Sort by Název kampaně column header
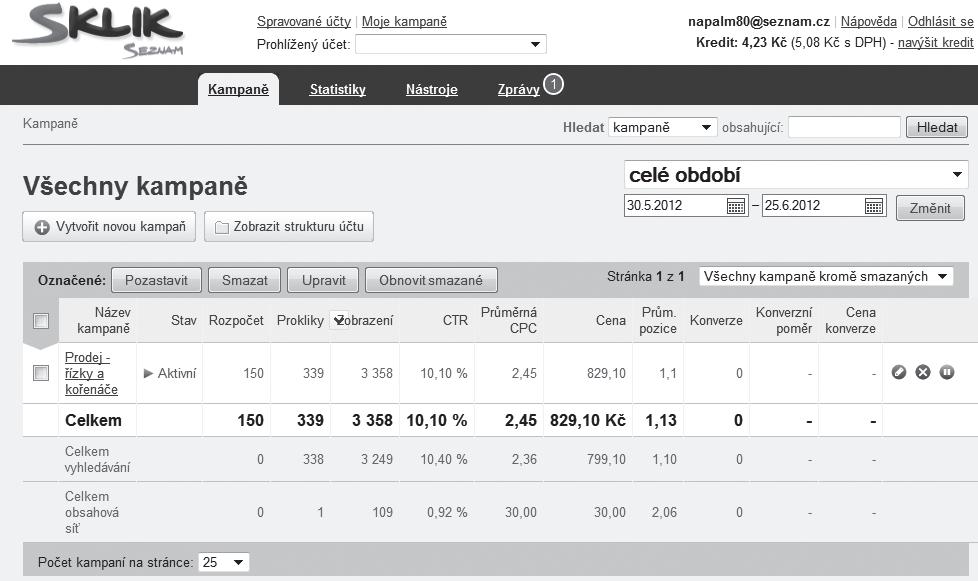 point(103,320)
